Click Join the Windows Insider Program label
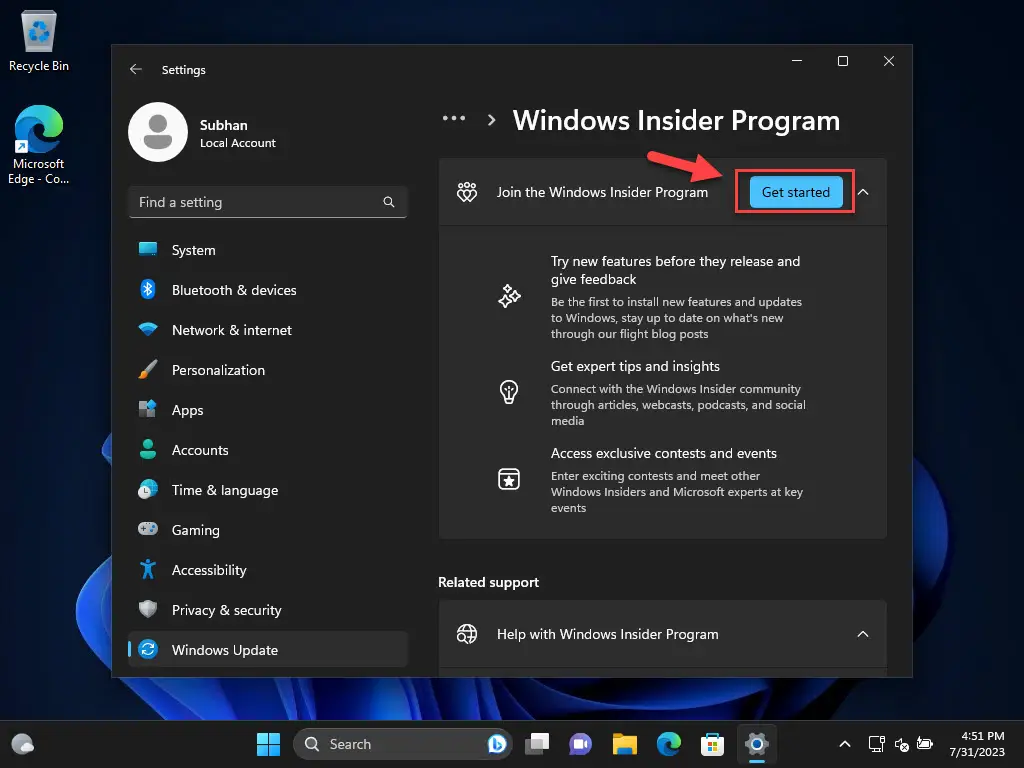The width and height of the screenshot is (1024, 768). pos(602,192)
